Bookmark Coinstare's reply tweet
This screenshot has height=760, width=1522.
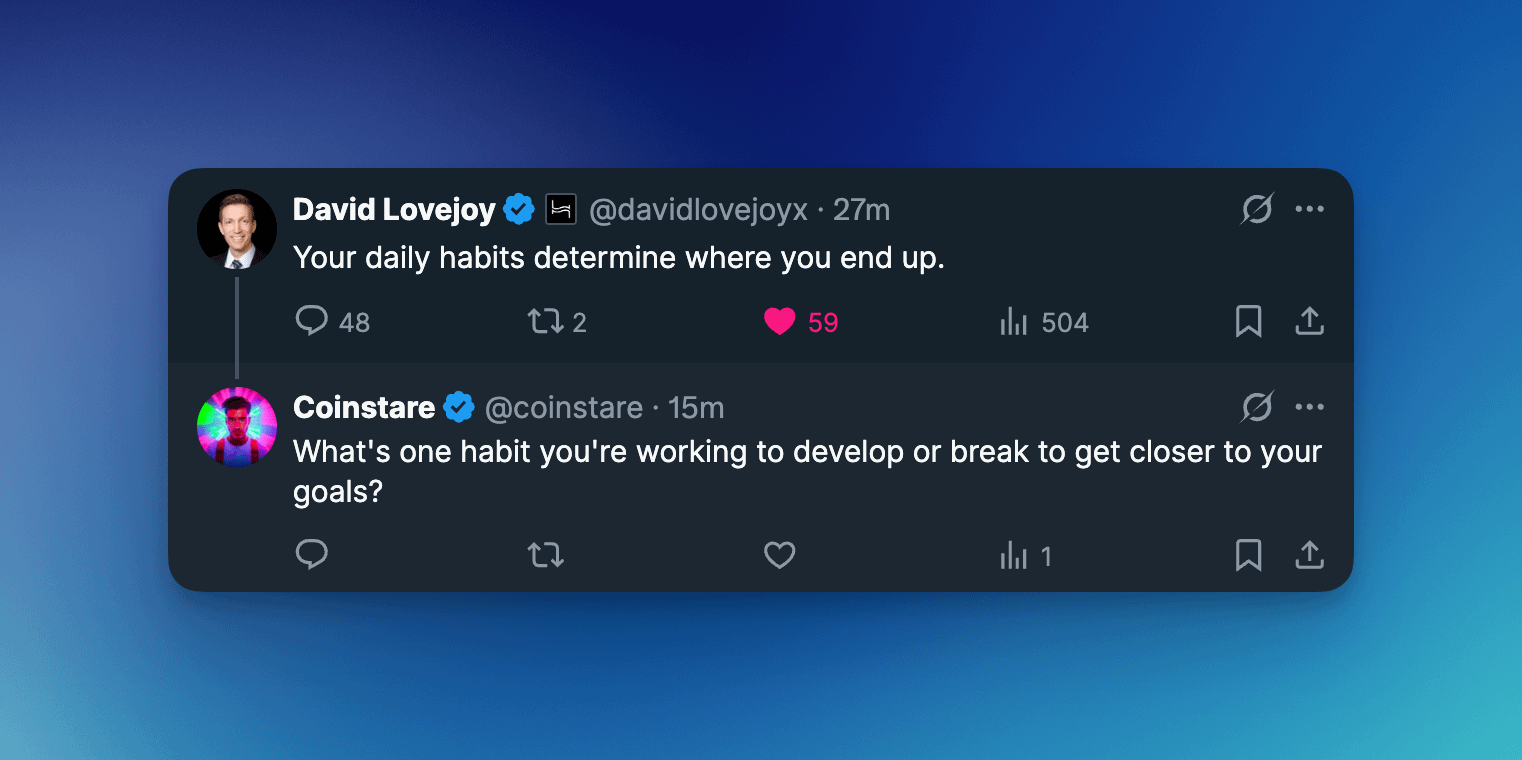coord(1248,554)
